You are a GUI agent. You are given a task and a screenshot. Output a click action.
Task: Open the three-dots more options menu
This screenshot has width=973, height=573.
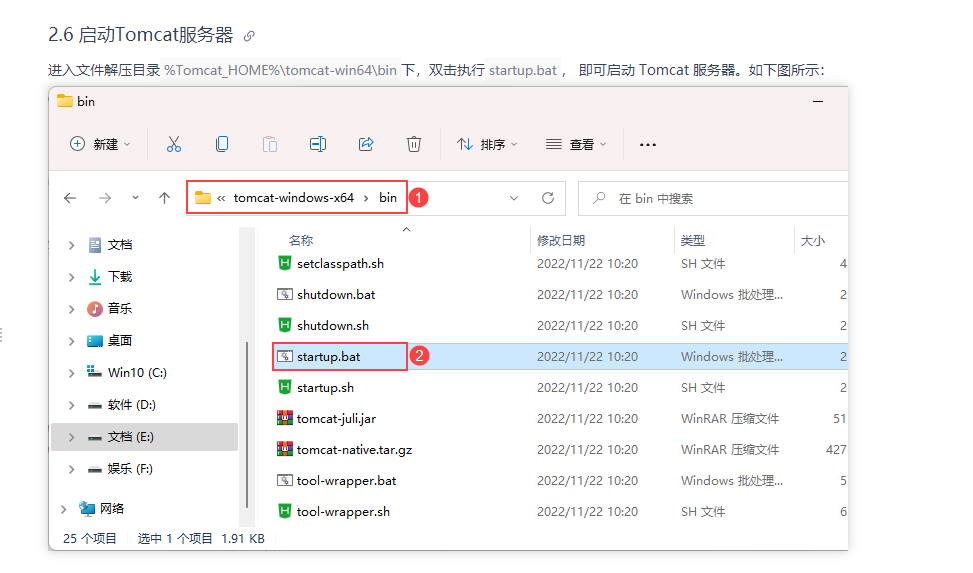pos(647,145)
